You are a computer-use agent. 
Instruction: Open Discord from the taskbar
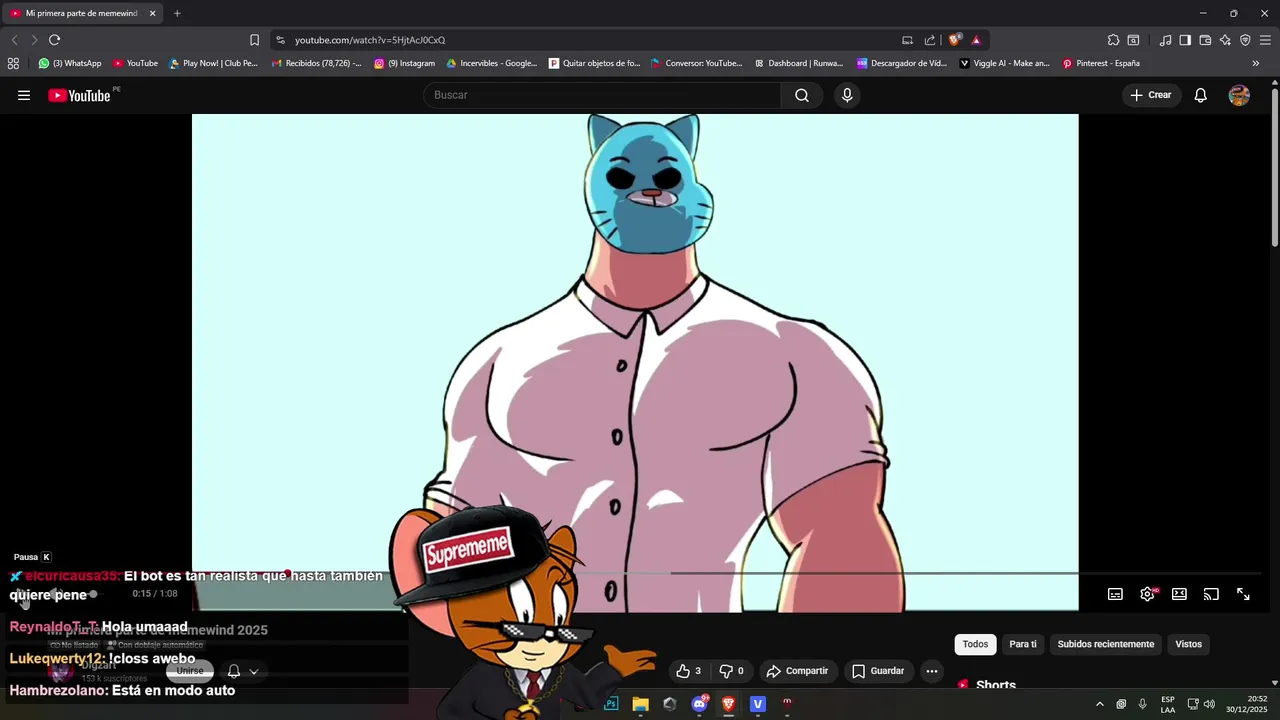tap(699, 704)
